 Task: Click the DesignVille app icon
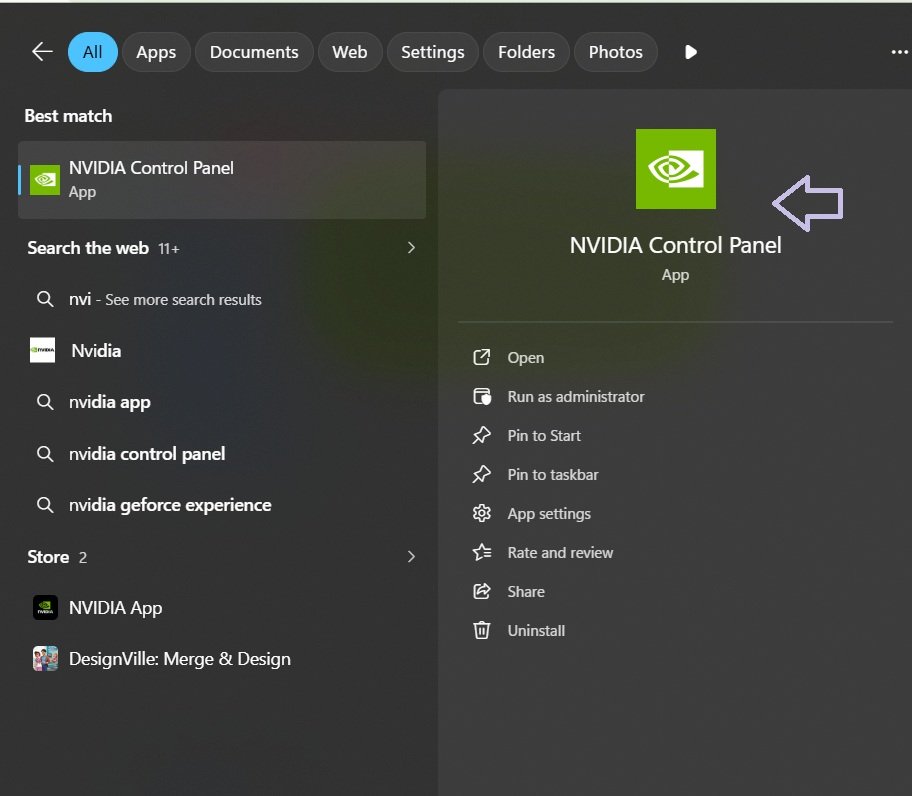45,659
